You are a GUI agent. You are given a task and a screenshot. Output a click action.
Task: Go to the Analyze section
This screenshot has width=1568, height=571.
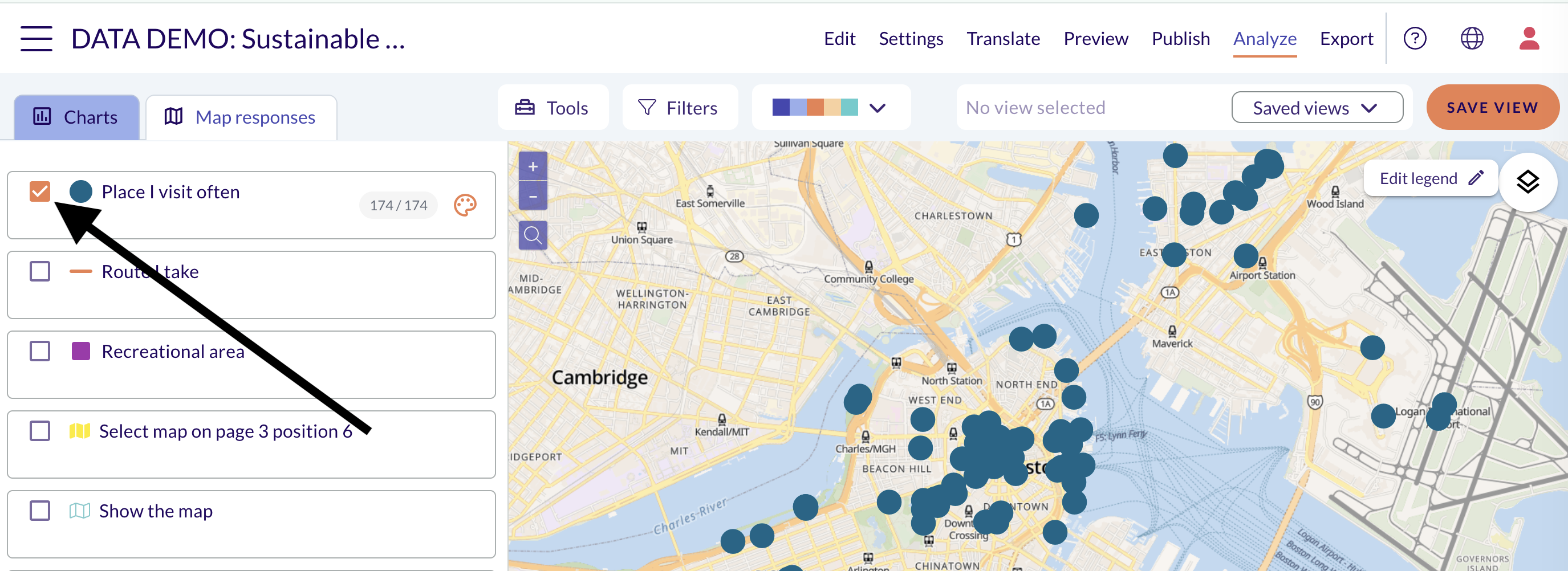[x=1265, y=39]
